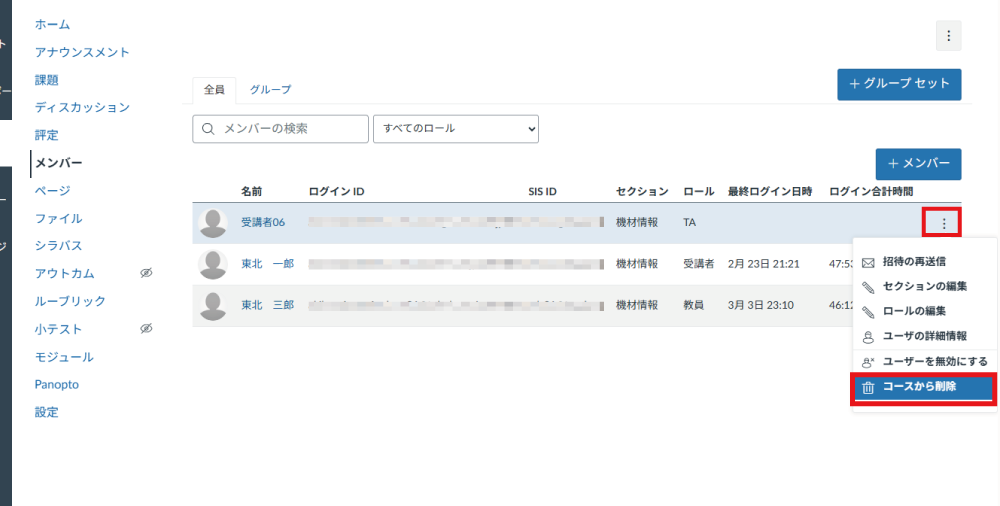Click 機材情報 section cell in 東北 三郎 row

636,306
